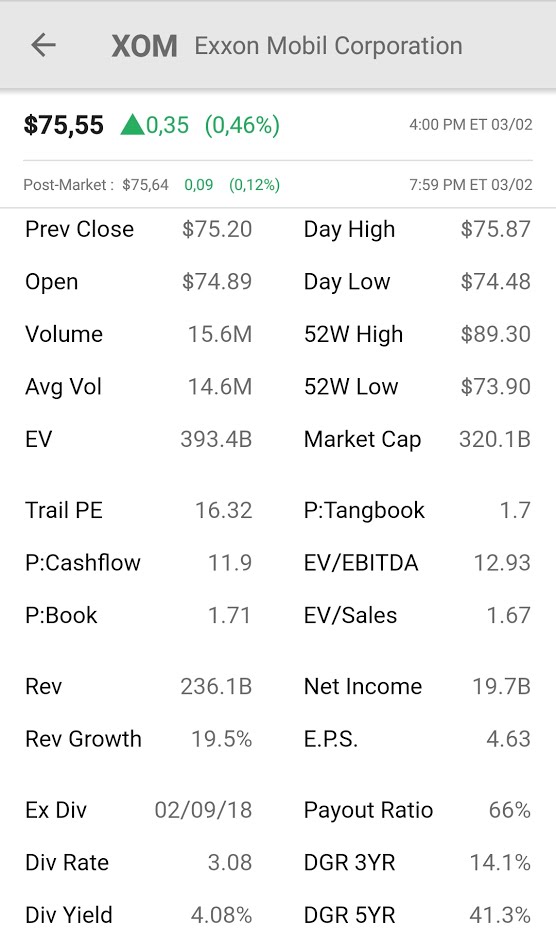This screenshot has width=556, height=943.
Task: Select the Prev Close value $75.20
Action: coord(216,229)
